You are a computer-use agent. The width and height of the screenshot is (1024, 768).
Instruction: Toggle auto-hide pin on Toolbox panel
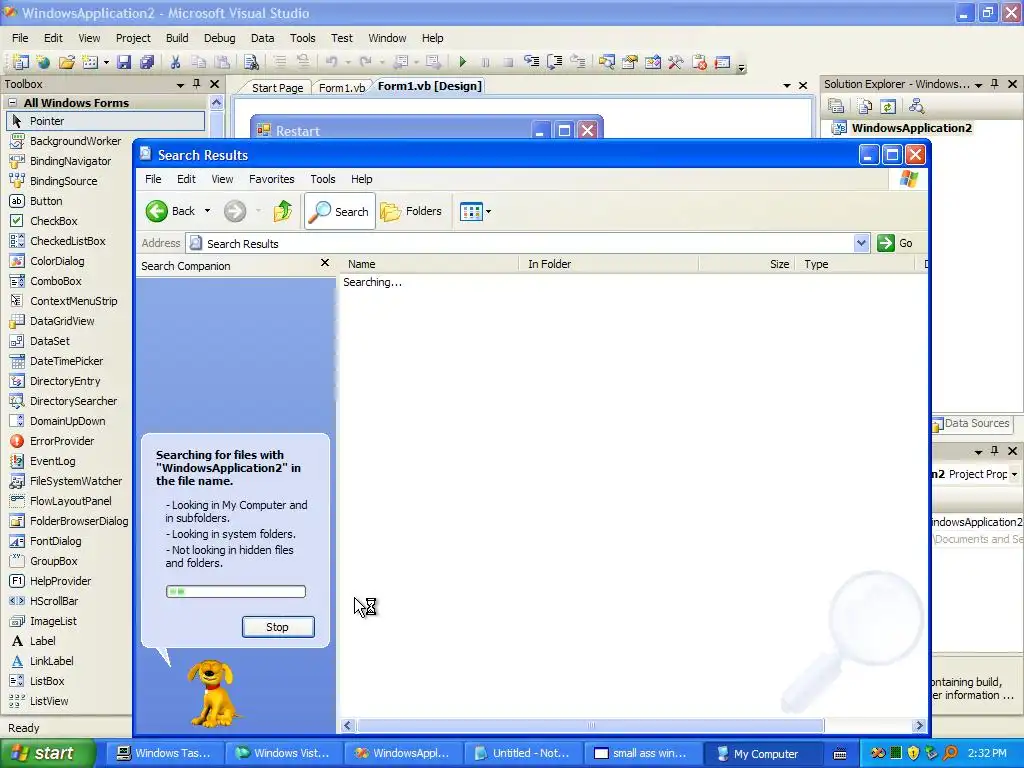[197, 84]
